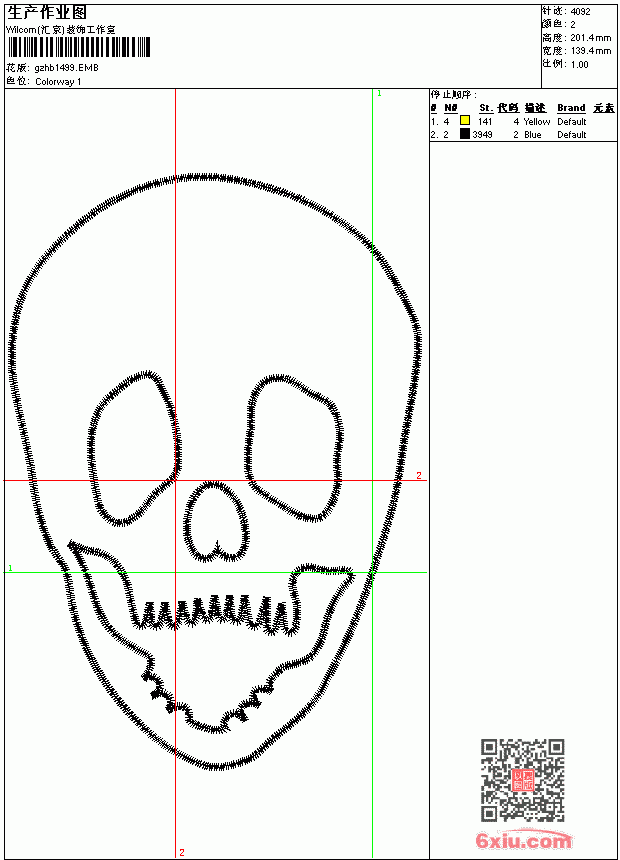Click the Colorway 1 label

[58, 82]
